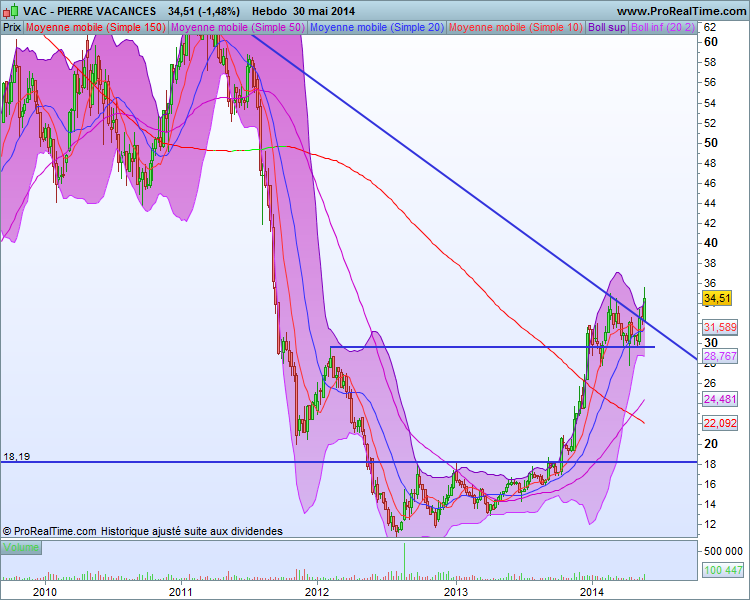The width and height of the screenshot is (750, 600).
Task: Click the 2012 label on time axis
Action: tap(317, 592)
